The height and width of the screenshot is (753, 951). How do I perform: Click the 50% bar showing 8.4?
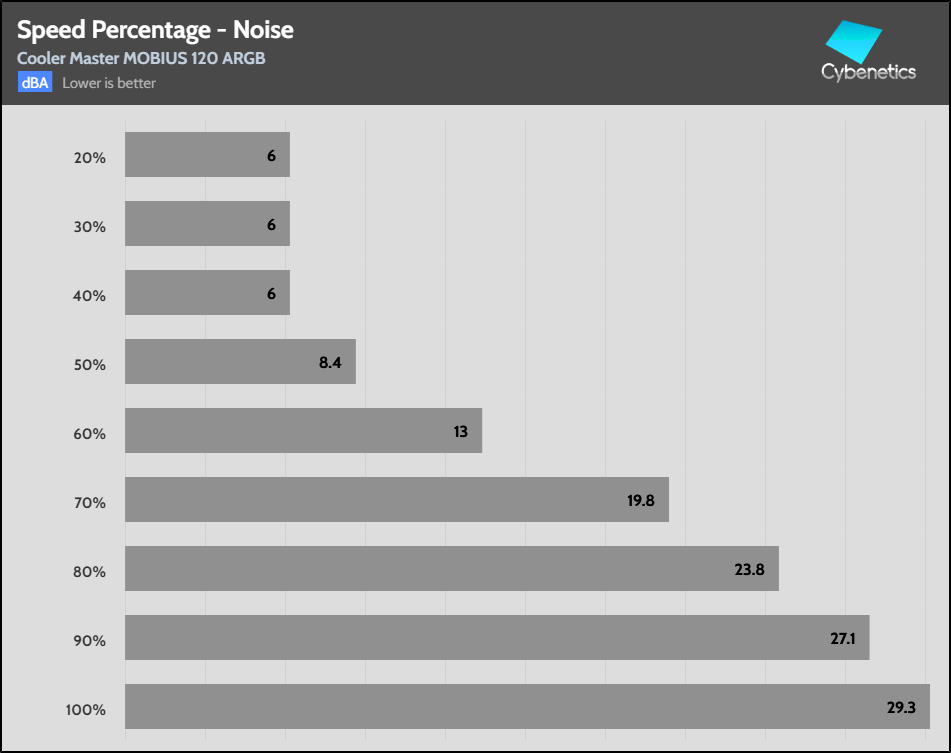pos(240,362)
